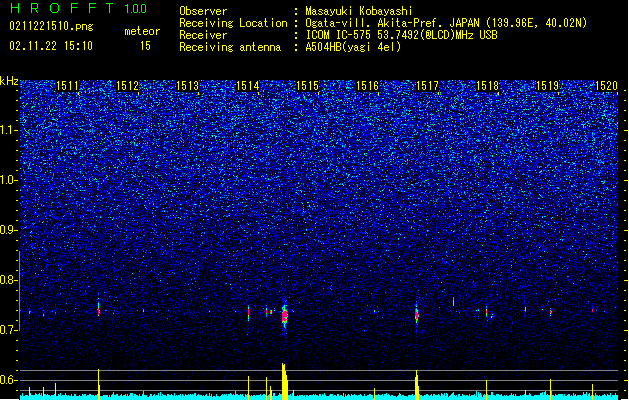Click the Receiving Location label
Viewport: 629px width, 400px height.
233,23
